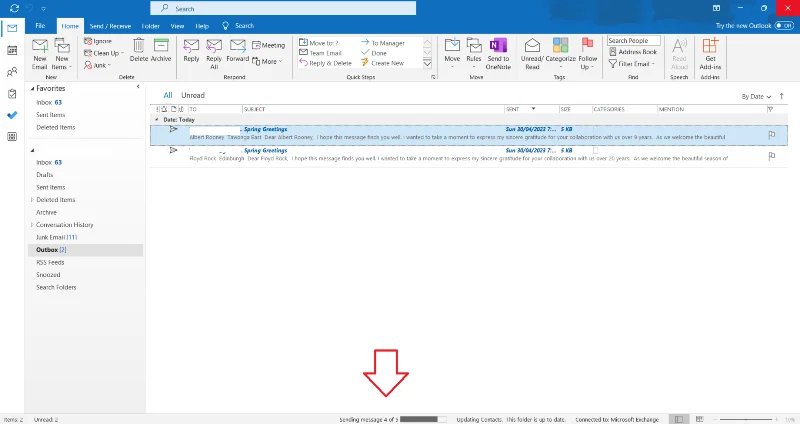Click the sending message progress bar
Image resolution: width=800 pixels, height=424 pixels.
pyautogui.click(x=423, y=419)
